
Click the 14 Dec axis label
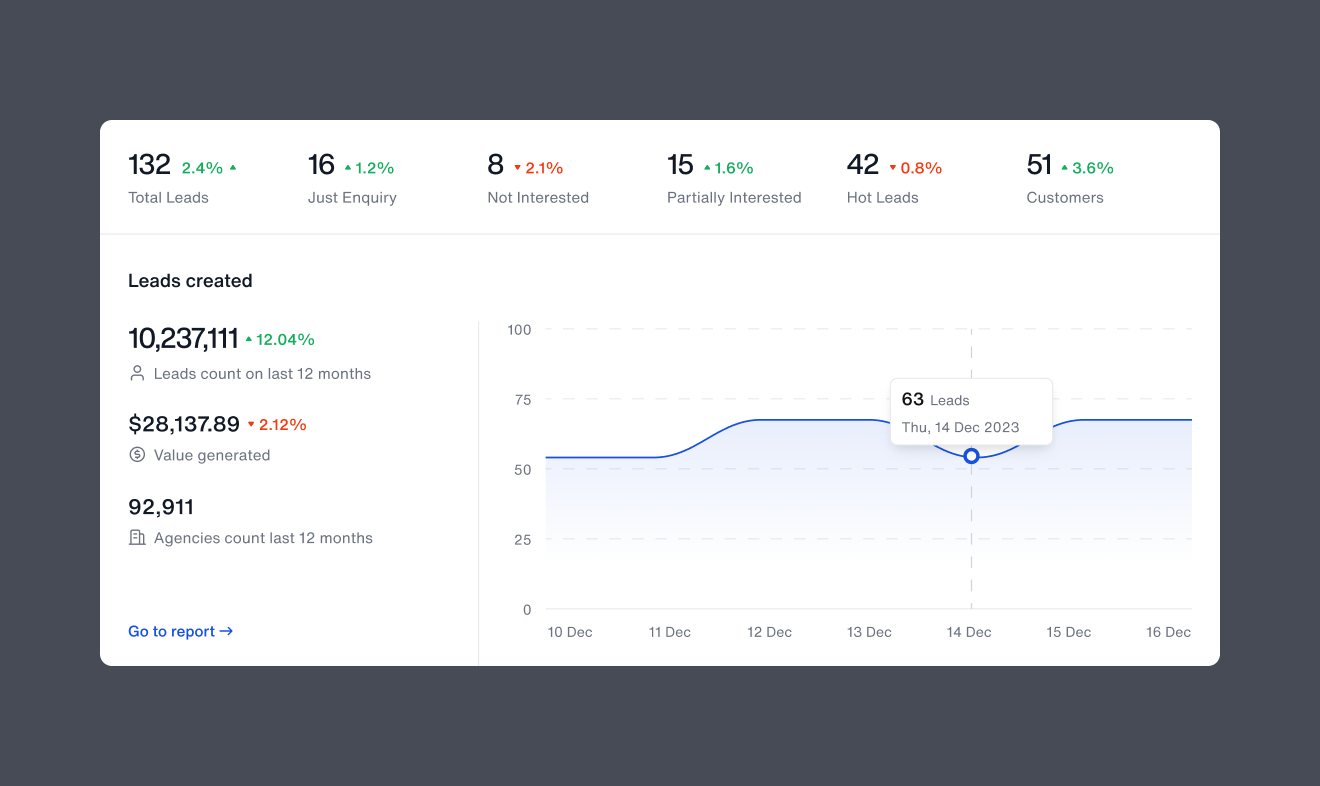tap(969, 632)
